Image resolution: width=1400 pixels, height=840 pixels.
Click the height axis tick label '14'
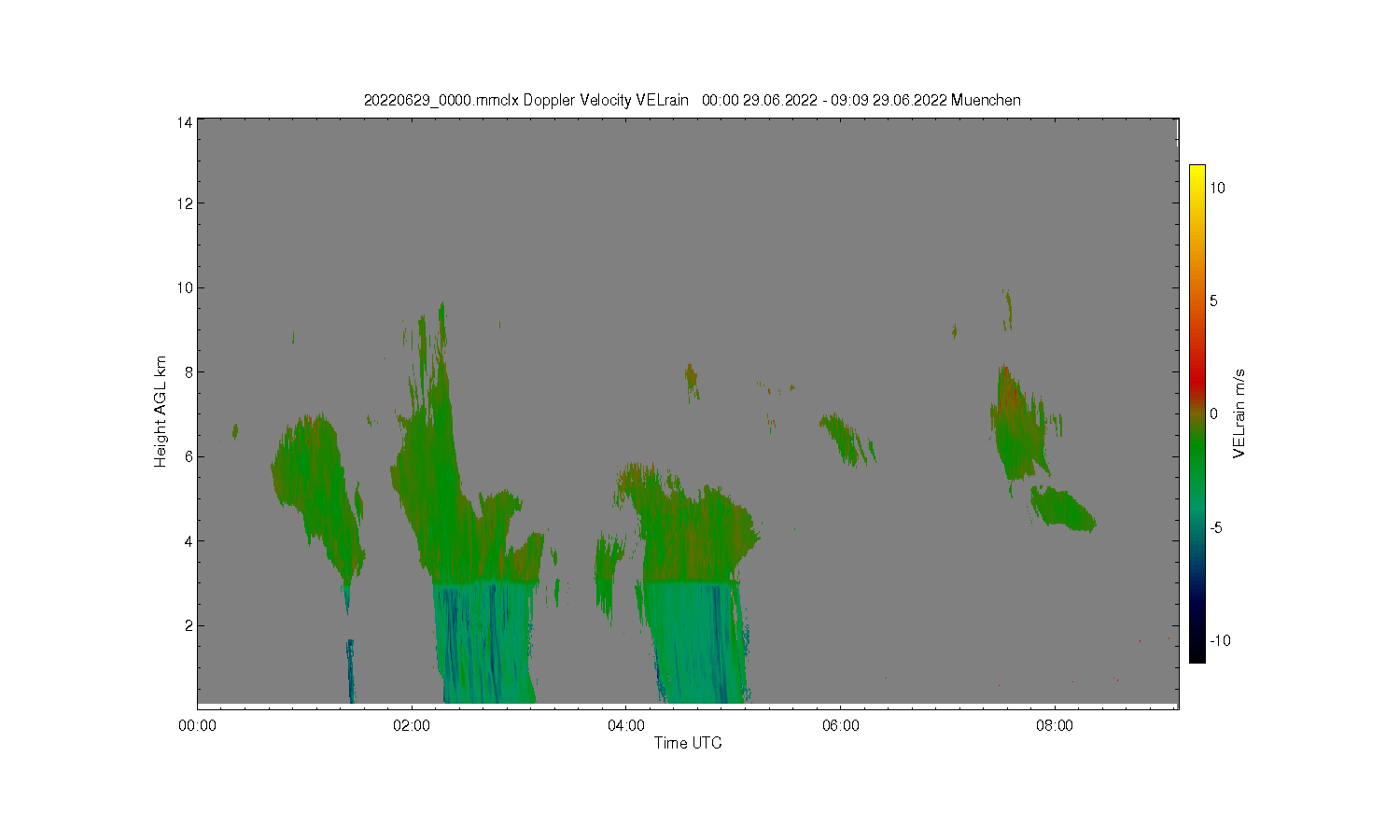click(x=185, y=121)
